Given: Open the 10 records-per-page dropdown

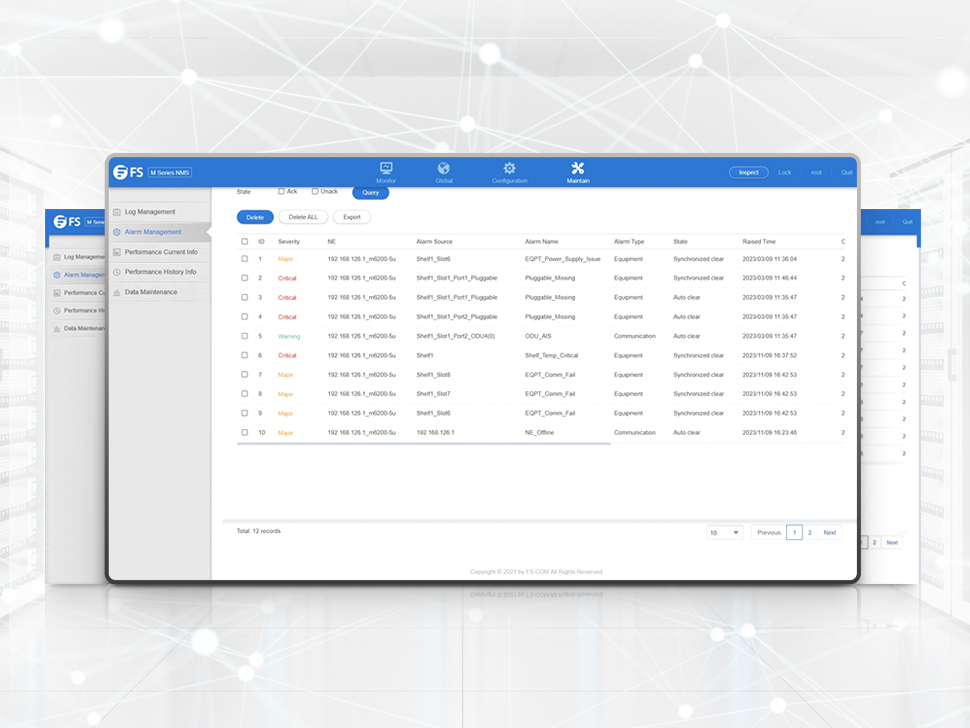Looking at the screenshot, I should [x=725, y=533].
